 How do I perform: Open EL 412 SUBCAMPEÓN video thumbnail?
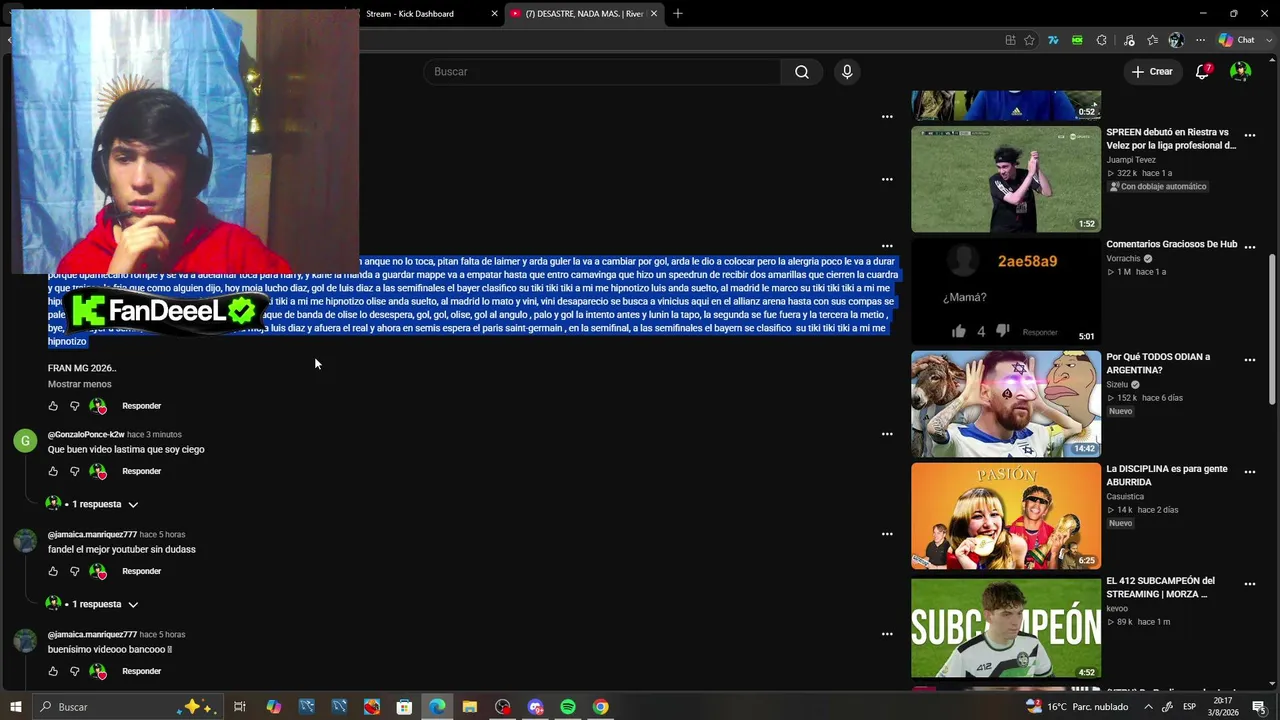point(1006,628)
